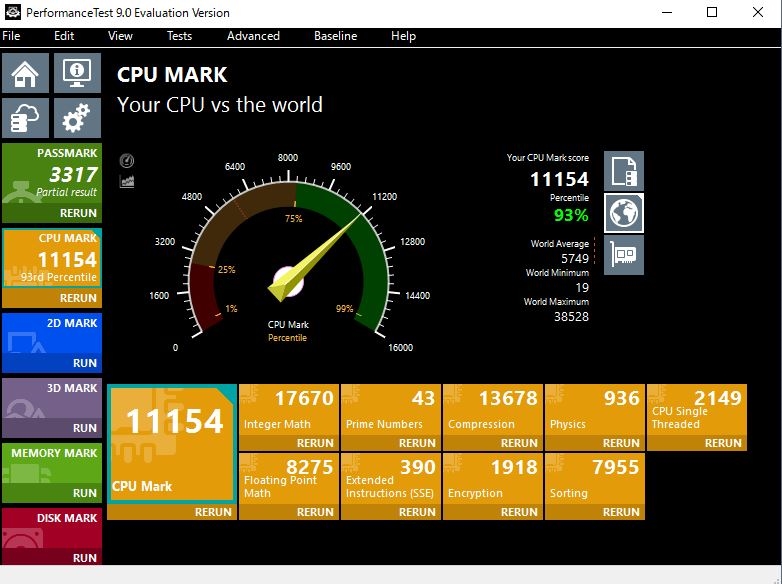Click the green 93% percentile value
The width and height of the screenshot is (782, 584).
[x=571, y=215]
